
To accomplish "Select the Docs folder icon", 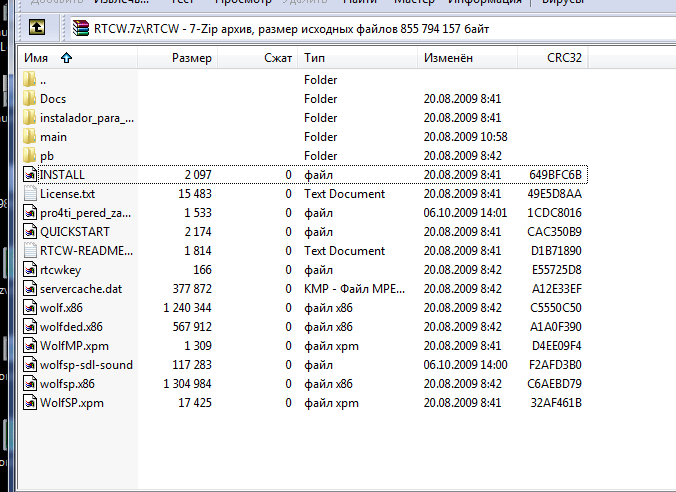I will pyautogui.click(x=30, y=98).
